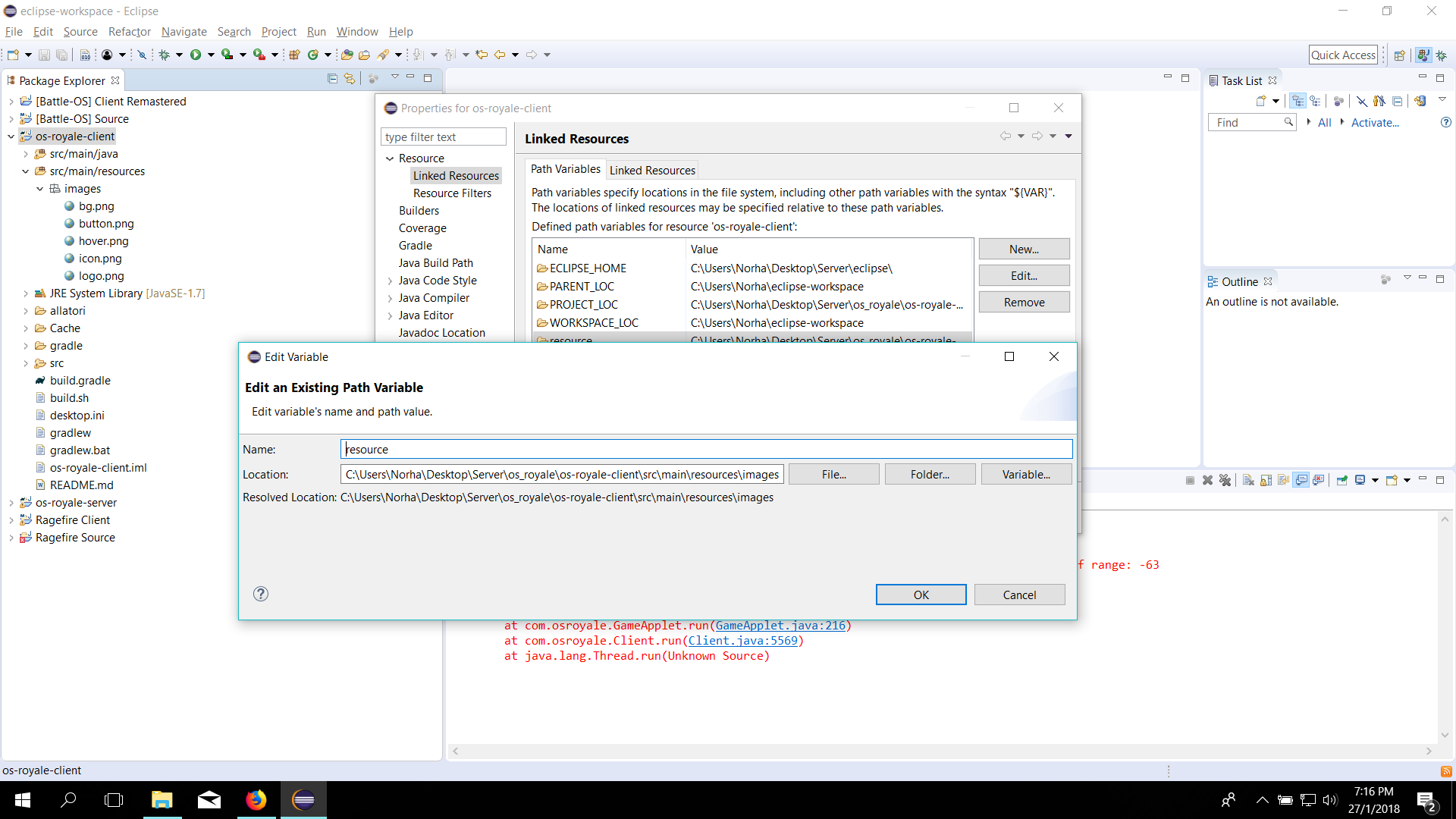
Task: Click Remove All Terminated Launches in console
Action: click(1225, 480)
